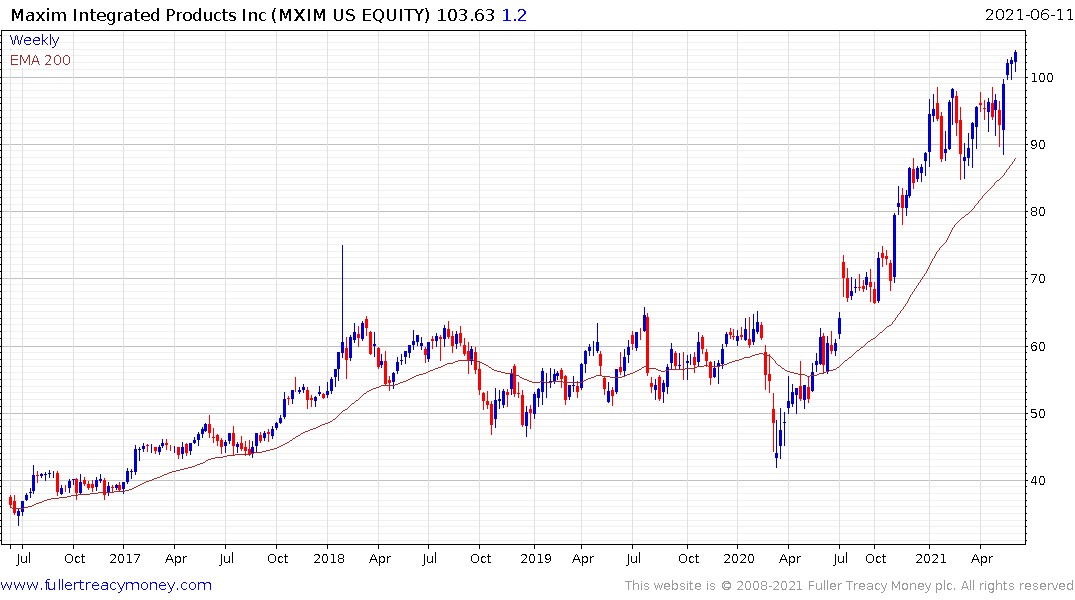The image size is (1075, 600).
Task: Click the 2019 year label on time axis
Action: coord(535,558)
